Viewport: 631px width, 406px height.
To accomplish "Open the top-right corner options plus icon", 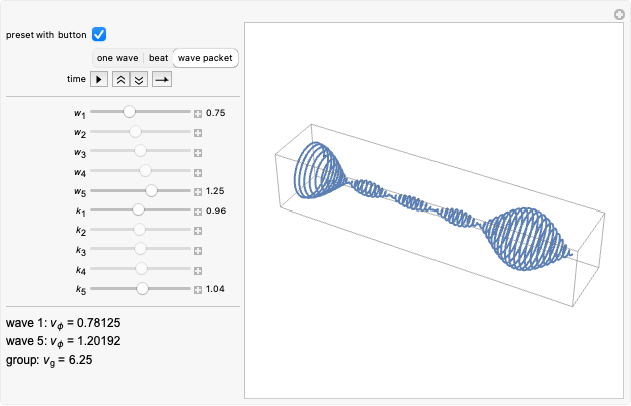I will 619,14.
